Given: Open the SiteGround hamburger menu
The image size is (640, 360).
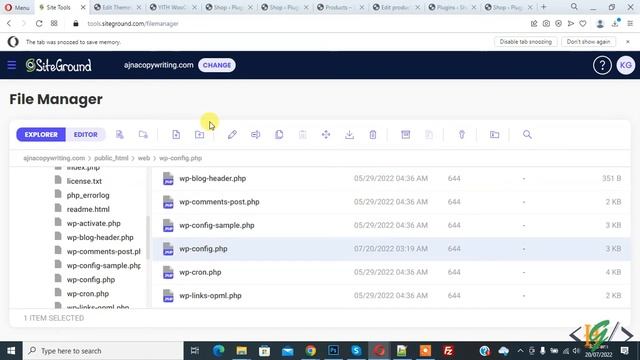Looking at the screenshot, I should [x=12, y=65].
